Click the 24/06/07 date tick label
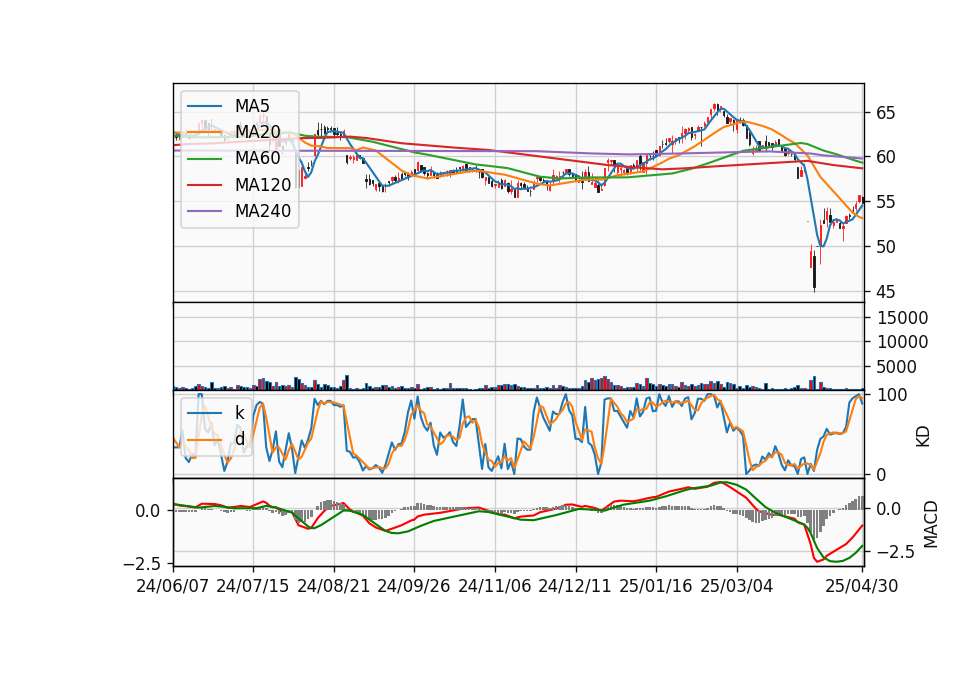Screen dimensions: 960x690 point(173,586)
